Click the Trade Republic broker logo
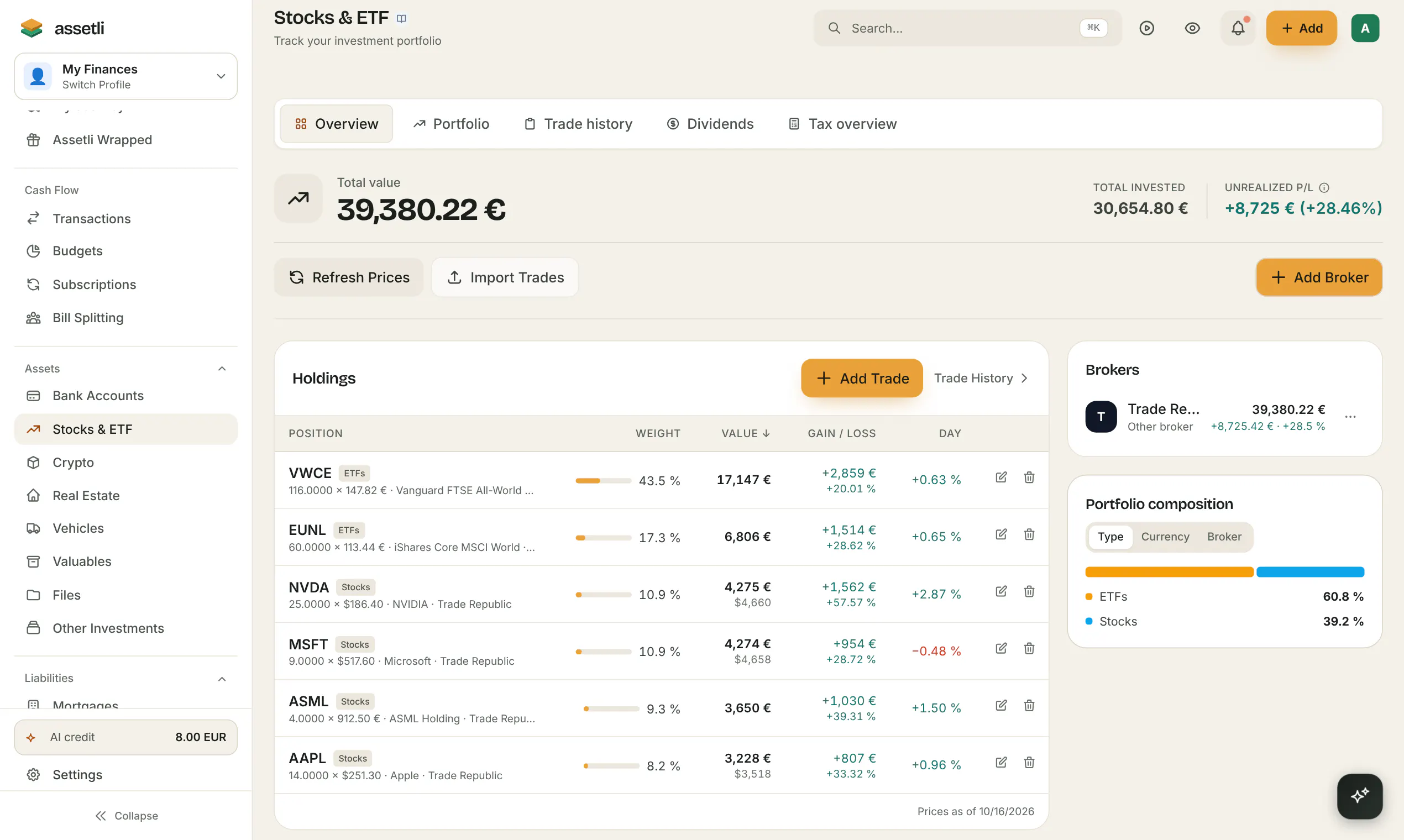 point(1101,417)
